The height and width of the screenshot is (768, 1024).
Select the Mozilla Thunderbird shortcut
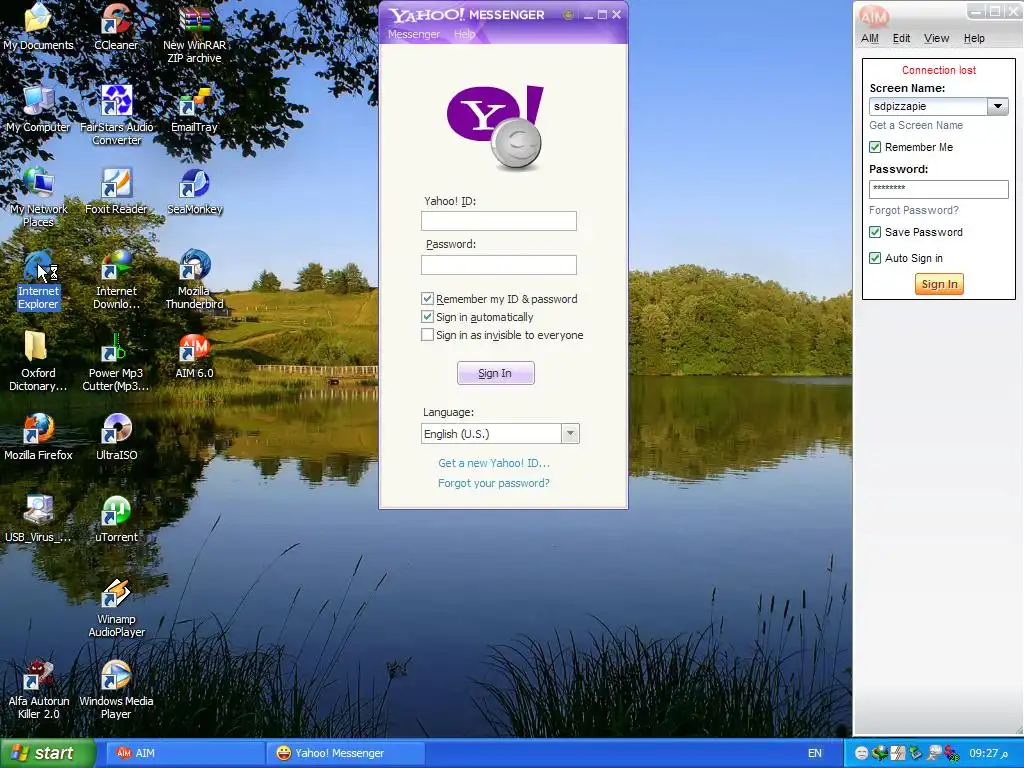195,279
